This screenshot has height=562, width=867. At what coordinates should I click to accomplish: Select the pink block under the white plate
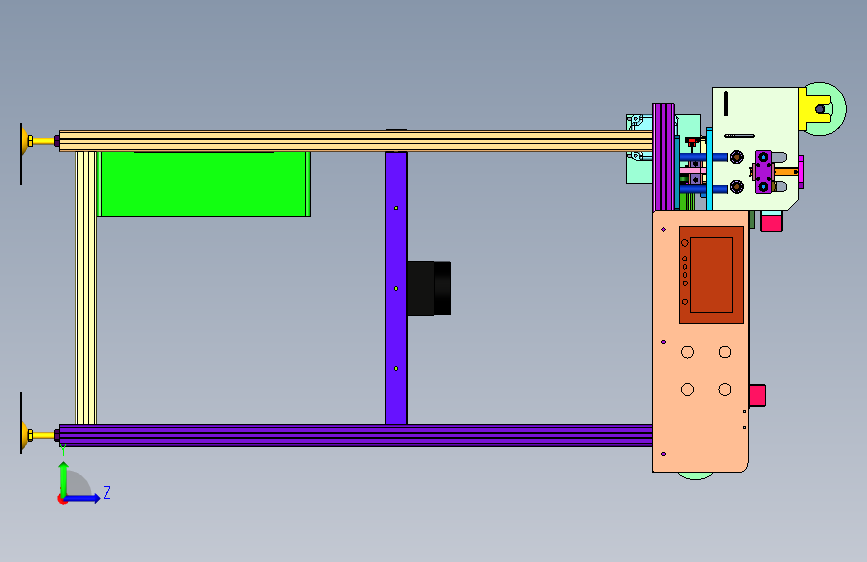click(771, 222)
